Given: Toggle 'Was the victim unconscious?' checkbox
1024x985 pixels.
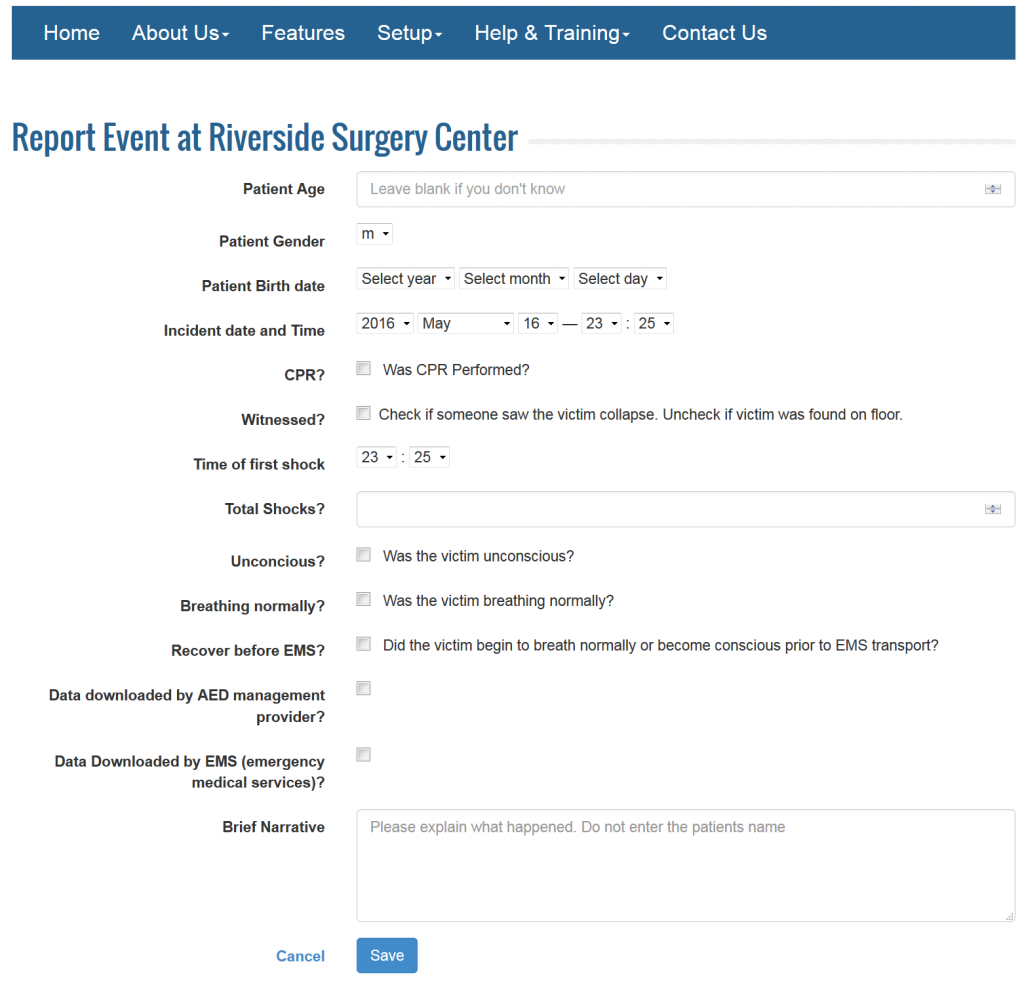Looking at the screenshot, I should coord(363,554).
